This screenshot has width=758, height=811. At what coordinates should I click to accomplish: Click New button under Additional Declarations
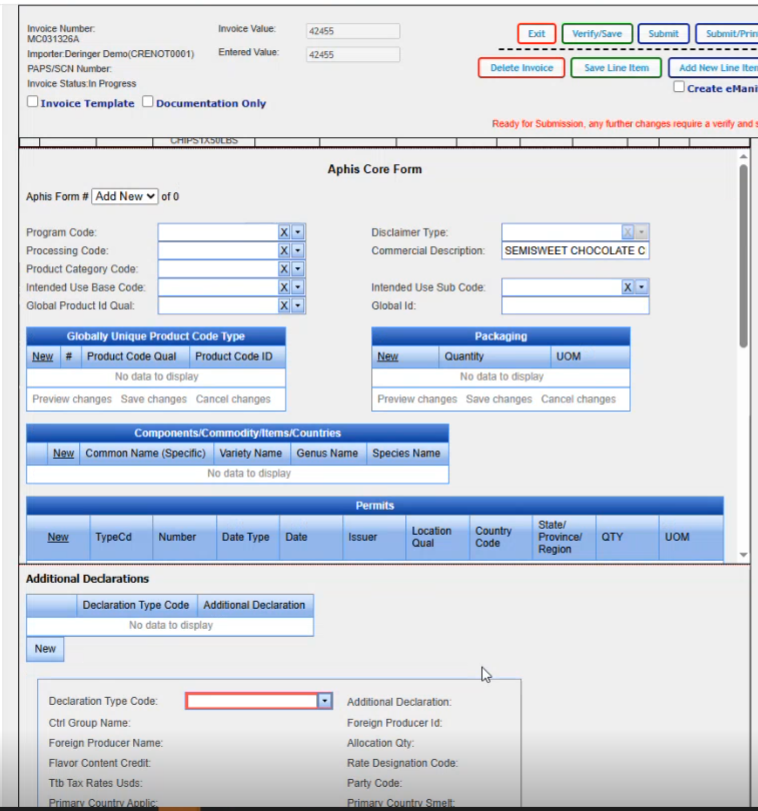45,649
